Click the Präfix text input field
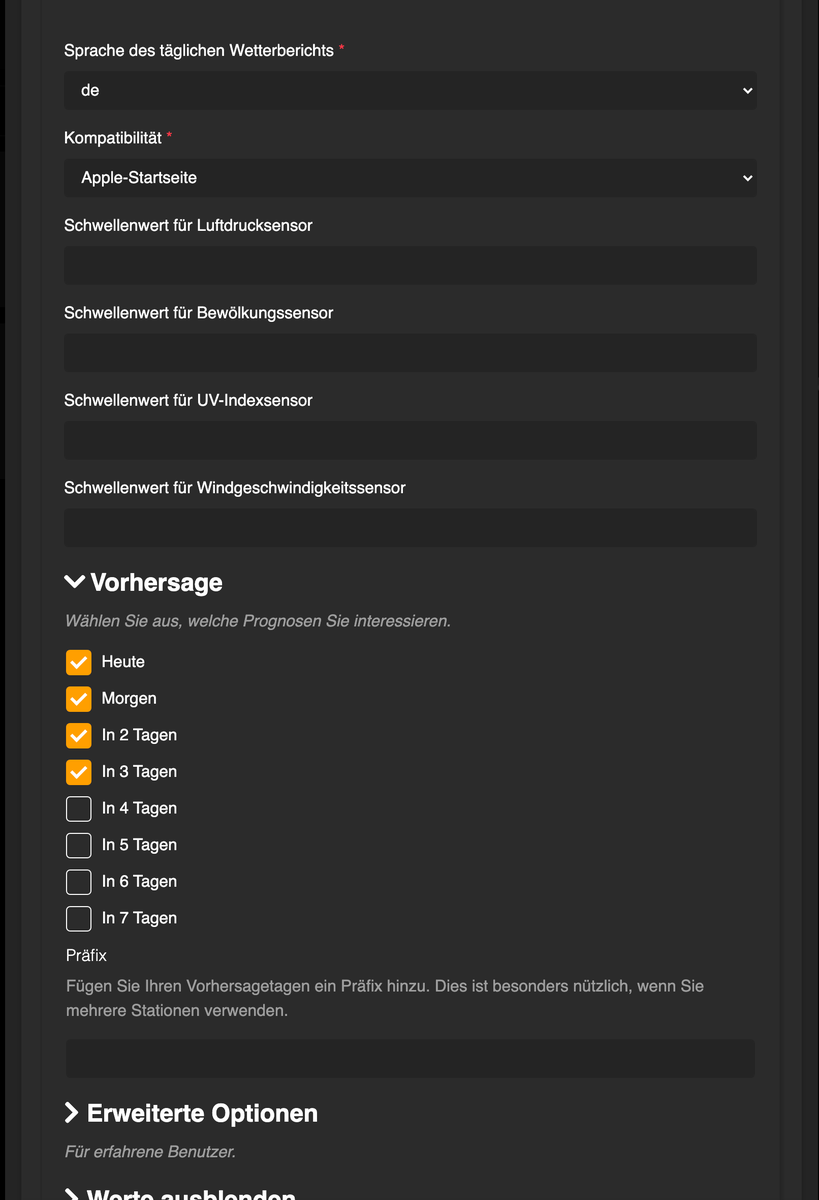Image resolution: width=819 pixels, height=1200 pixels. click(410, 1059)
